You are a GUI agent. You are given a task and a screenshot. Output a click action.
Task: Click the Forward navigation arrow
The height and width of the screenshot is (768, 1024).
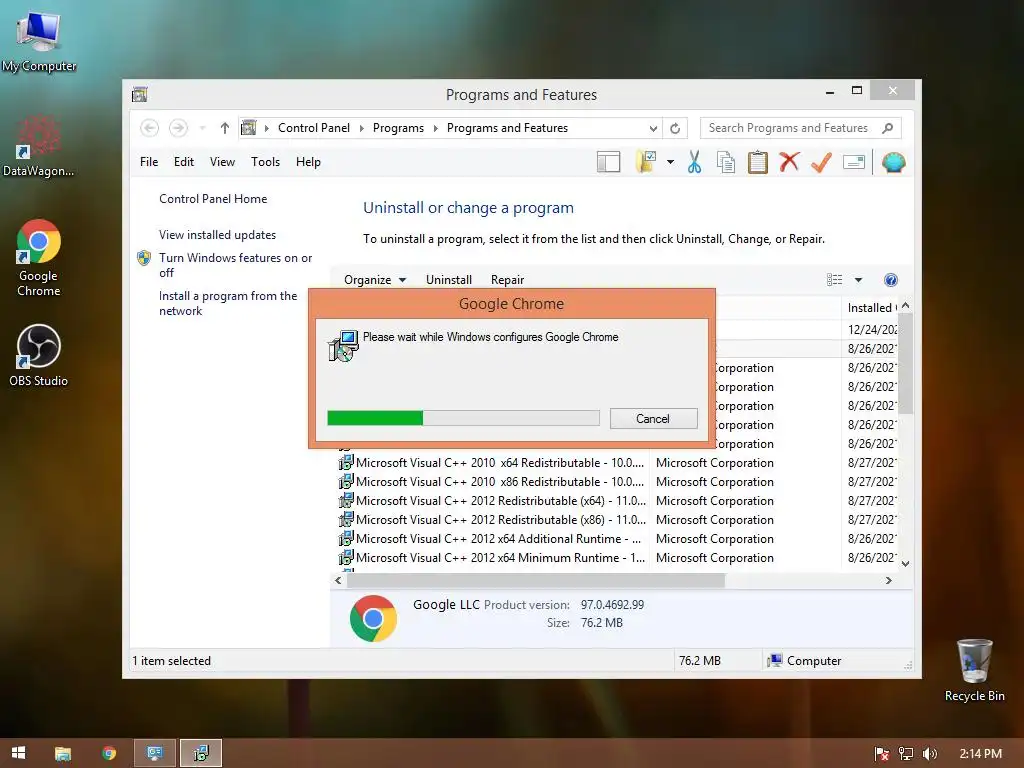click(178, 128)
